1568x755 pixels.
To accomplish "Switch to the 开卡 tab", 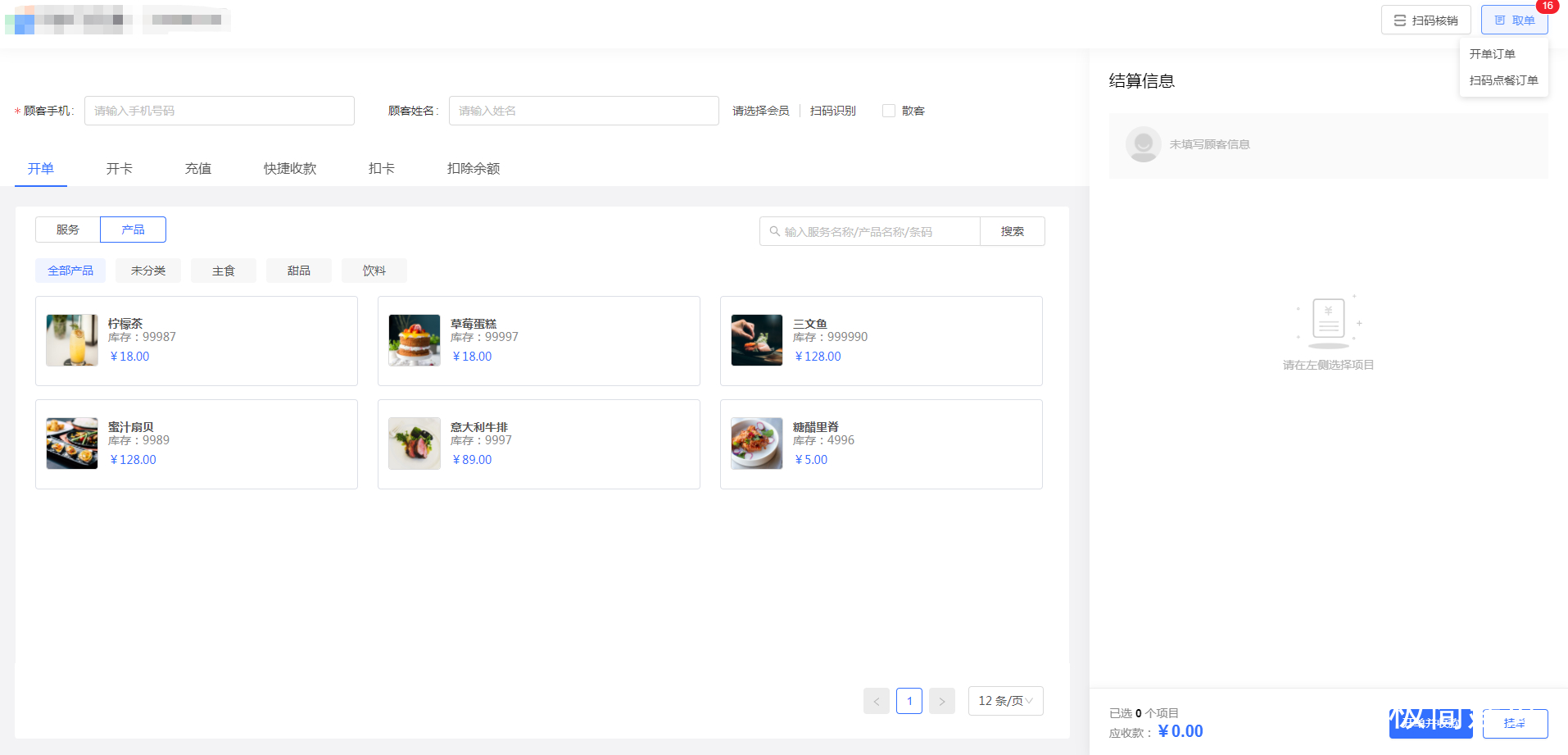I will pos(120,168).
